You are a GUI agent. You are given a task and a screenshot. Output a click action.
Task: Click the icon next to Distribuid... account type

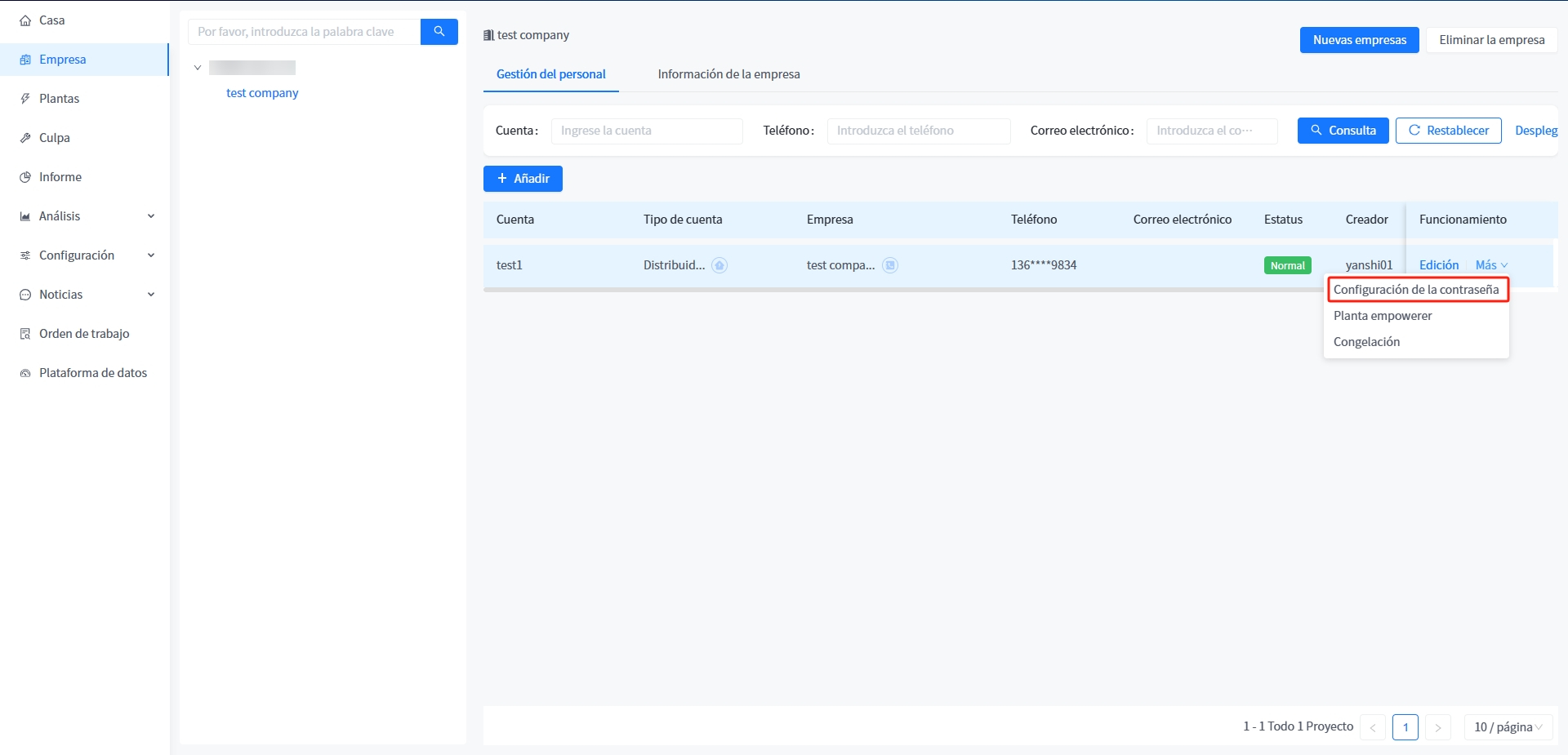click(x=719, y=265)
